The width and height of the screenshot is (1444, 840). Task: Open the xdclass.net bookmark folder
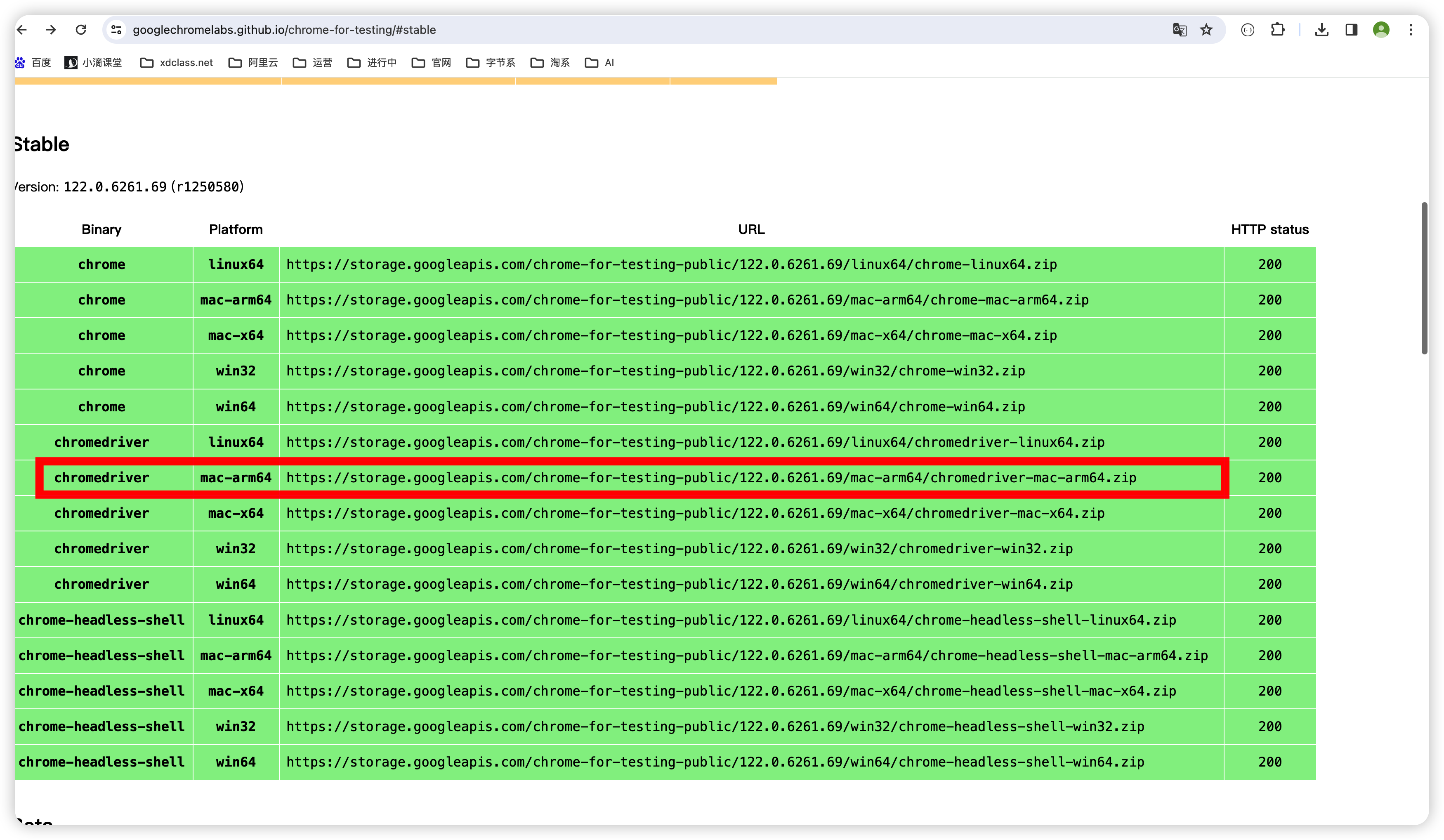[x=177, y=62]
